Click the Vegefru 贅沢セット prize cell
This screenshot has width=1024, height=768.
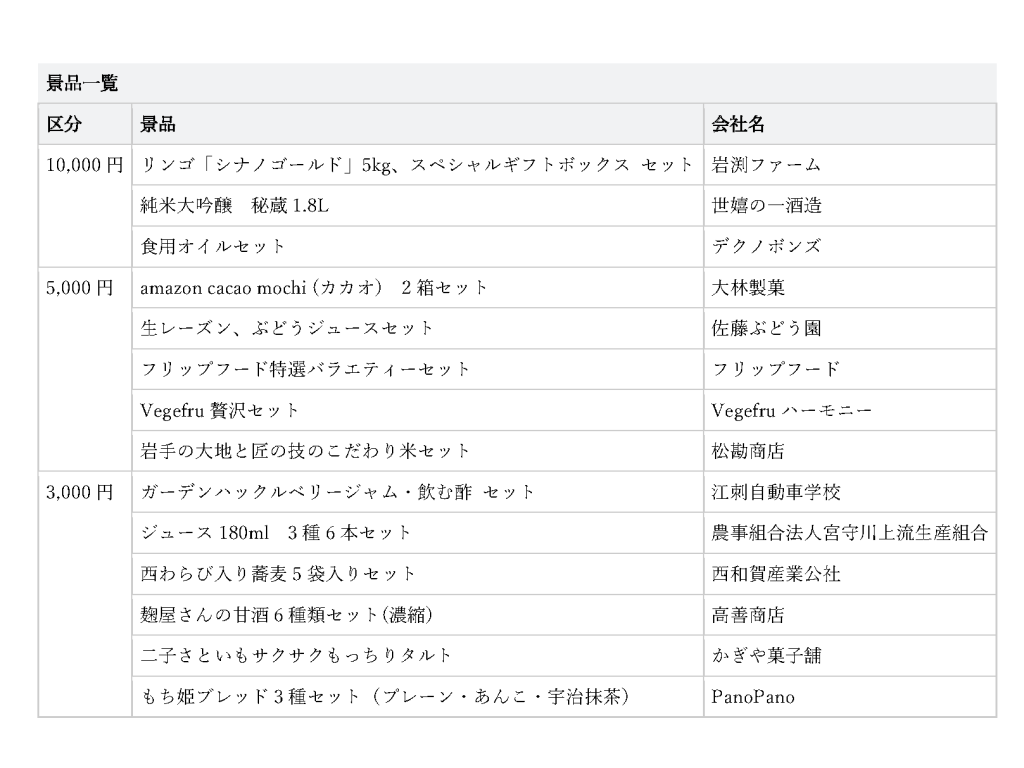[418, 410]
